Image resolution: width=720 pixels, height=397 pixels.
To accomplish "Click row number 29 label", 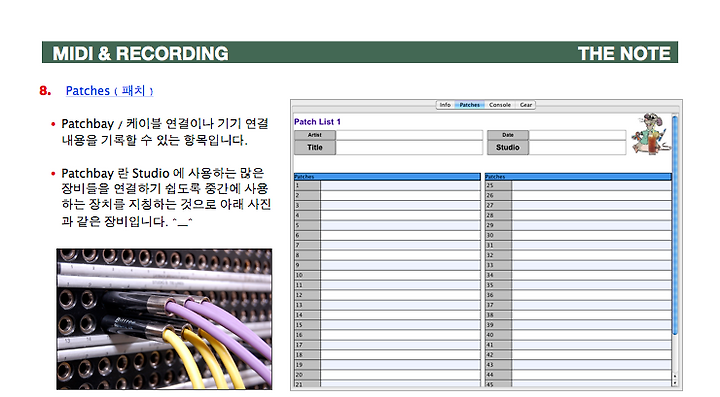I will pyautogui.click(x=499, y=225).
